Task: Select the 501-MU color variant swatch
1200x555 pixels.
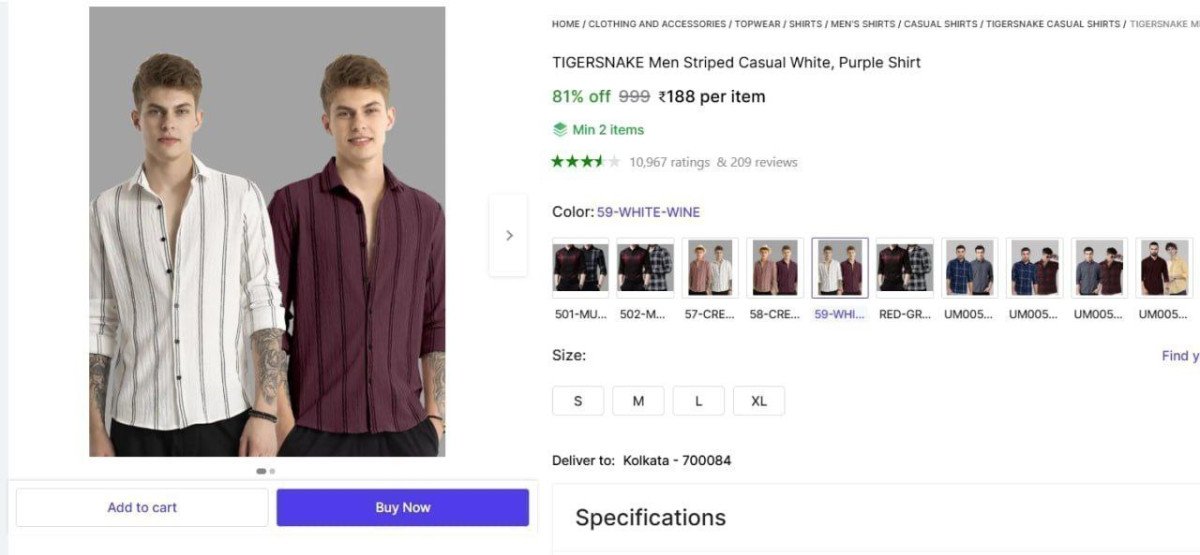Action: click(x=581, y=268)
